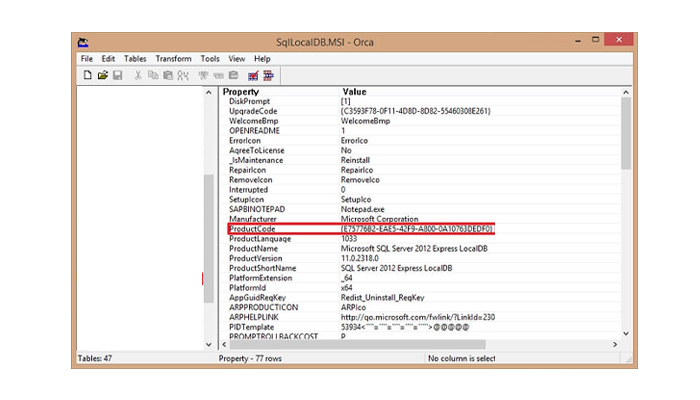700x400 pixels.
Task: Select the OPENREADME property cell
Action: pyautogui.click(x=254, y=131)
